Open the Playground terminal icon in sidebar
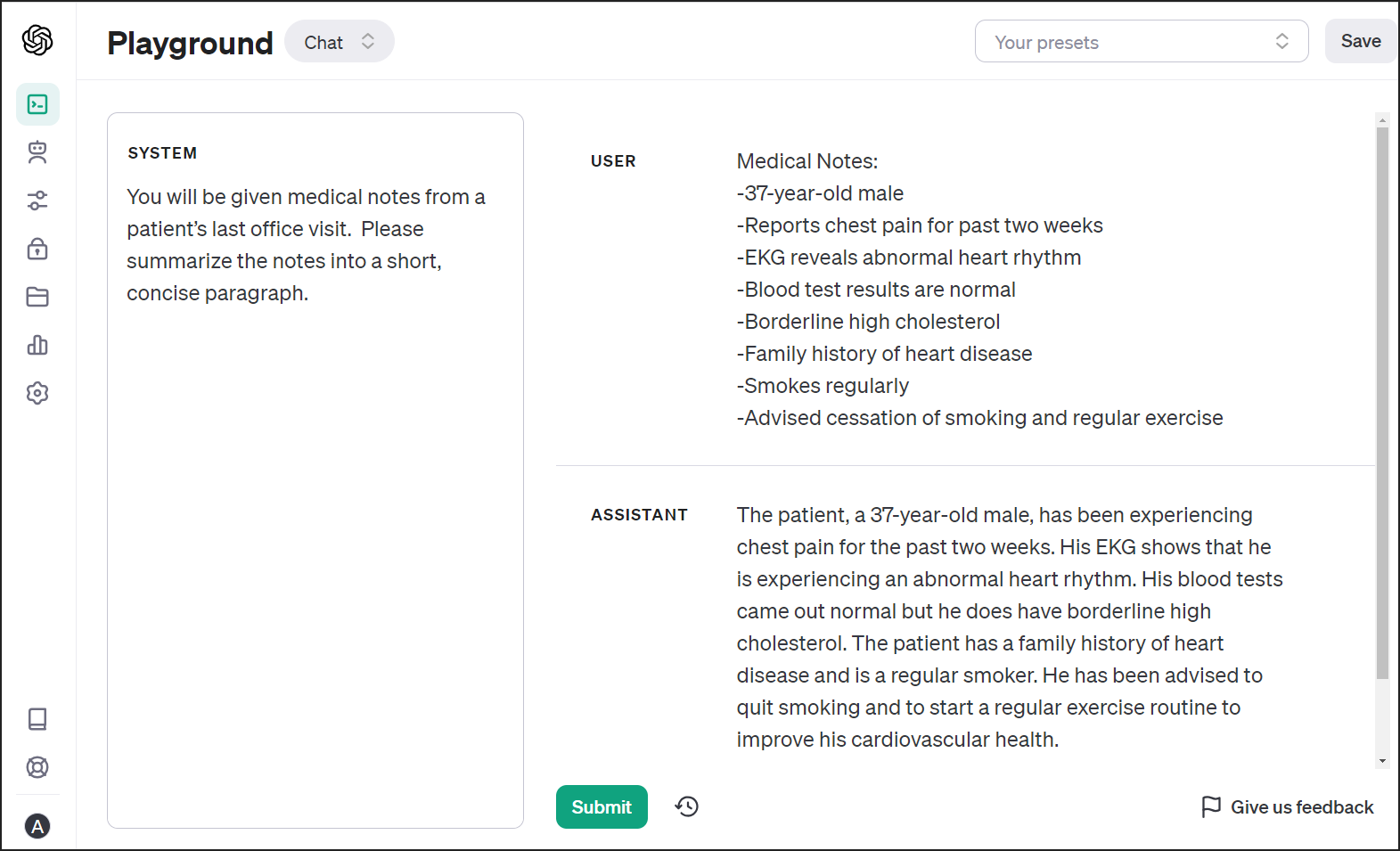The width and height of the screenshot is (1400, 851). [37, 104]
